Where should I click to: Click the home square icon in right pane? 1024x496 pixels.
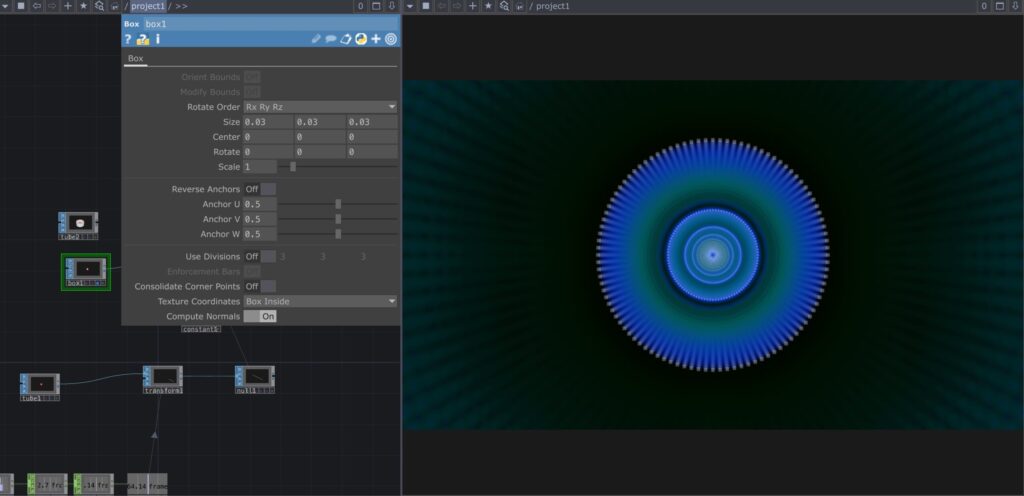click(x=425, y=6)
